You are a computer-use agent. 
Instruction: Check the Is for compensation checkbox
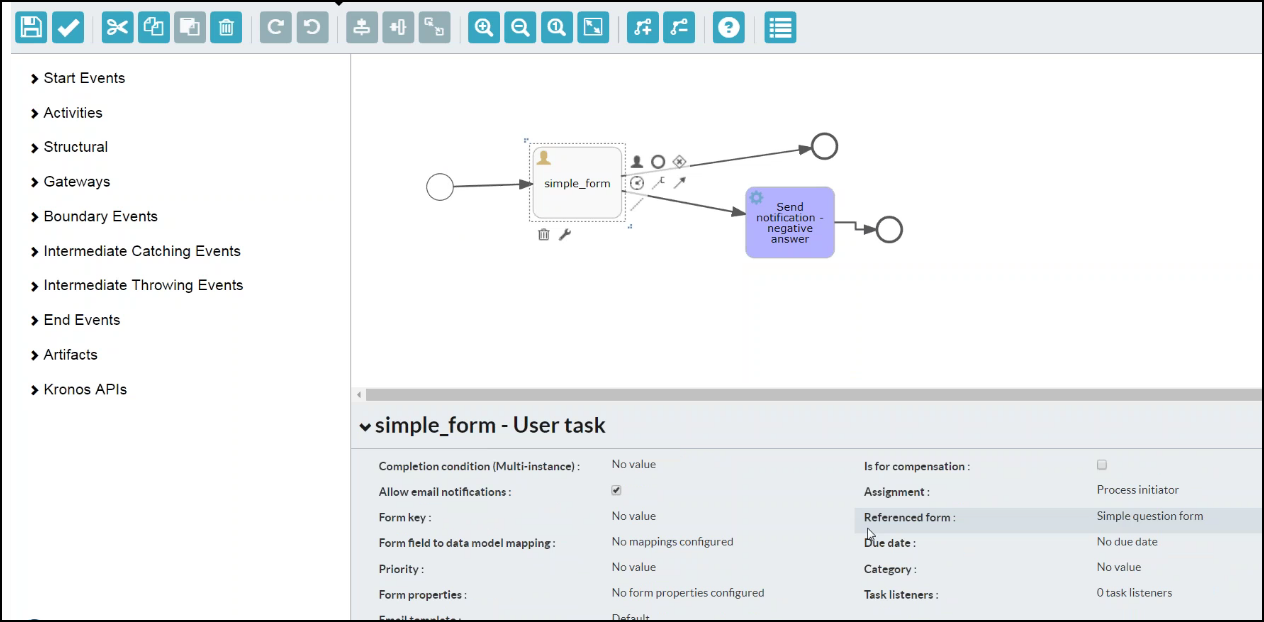[1102, 465]
